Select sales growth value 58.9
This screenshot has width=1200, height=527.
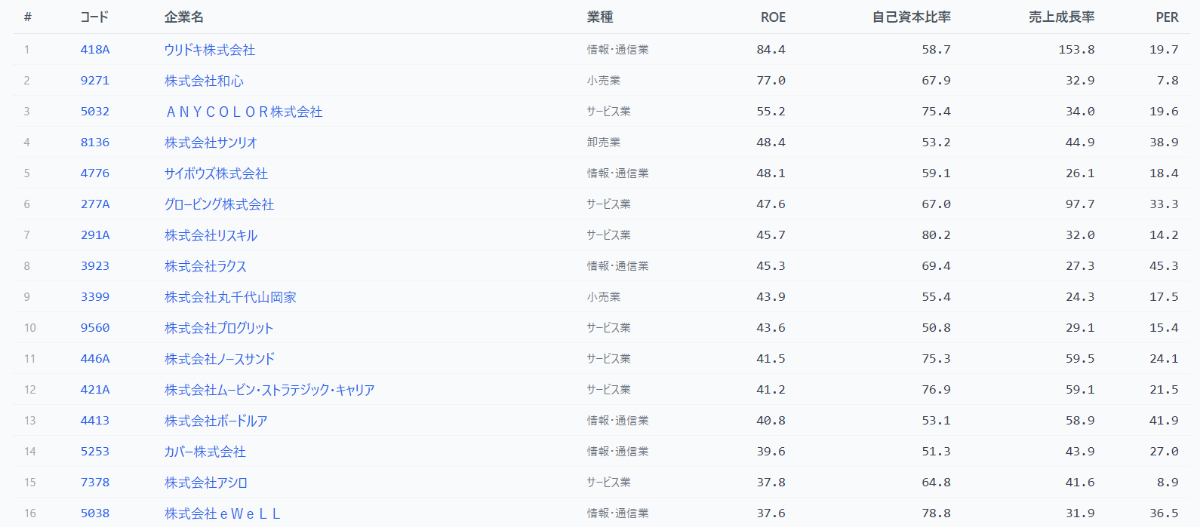click(x=1081, y=421)
